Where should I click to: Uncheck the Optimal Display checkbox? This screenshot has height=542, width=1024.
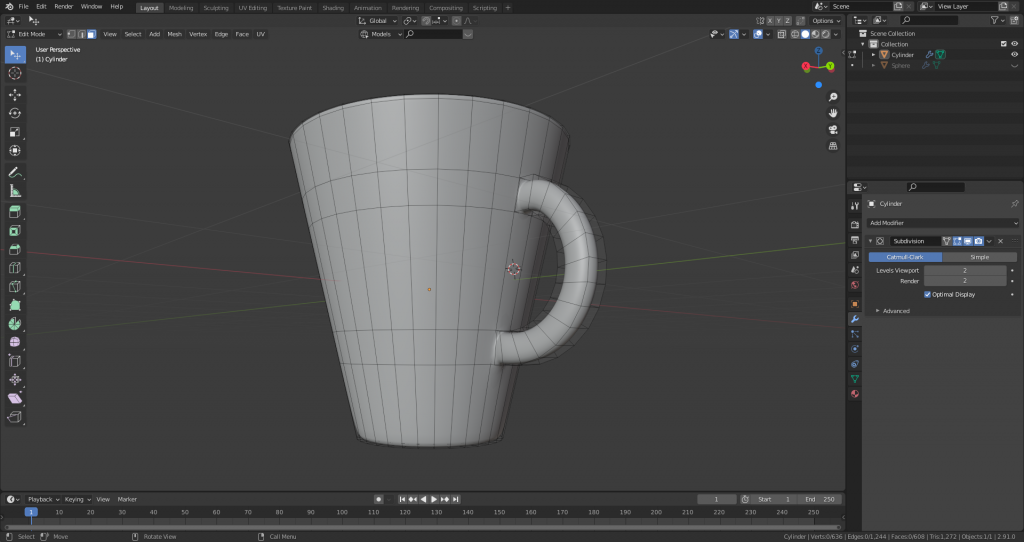pyautogui.click(x=928, y=294)
